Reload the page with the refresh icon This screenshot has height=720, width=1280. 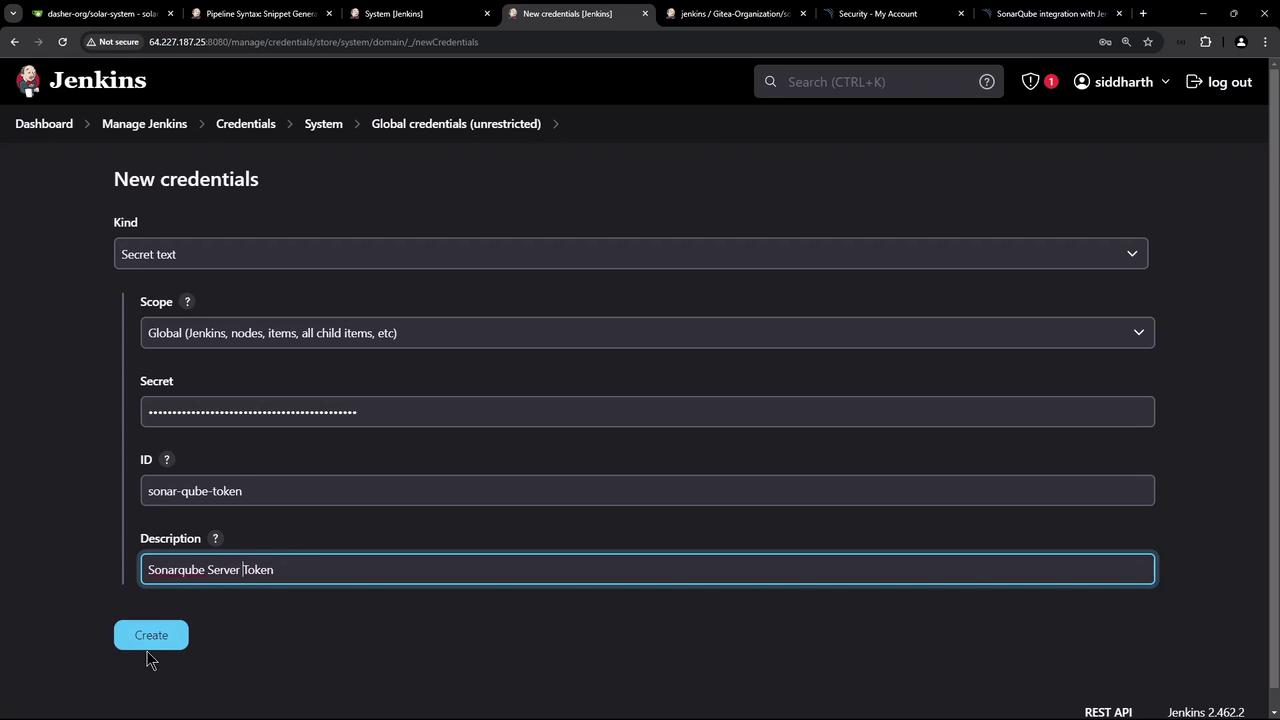tap(62, 42)
